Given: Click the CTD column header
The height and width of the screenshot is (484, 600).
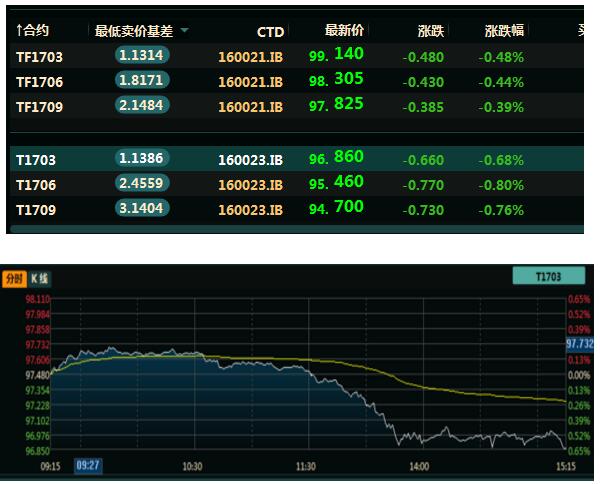Looking at the screenshot, I should click(270, 32).
